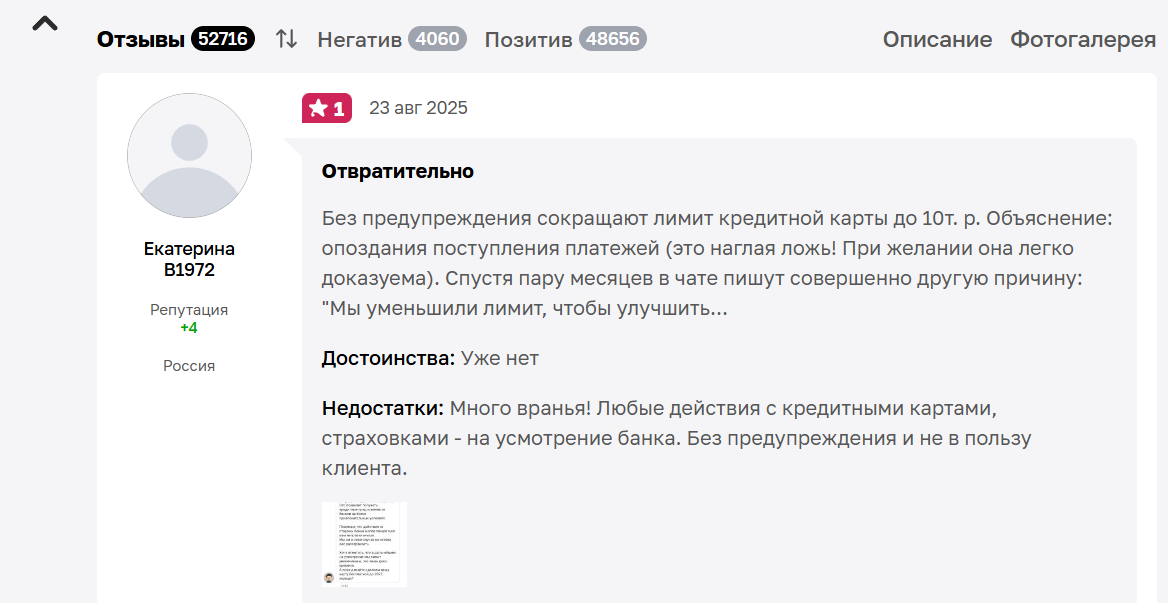Click the reviewer's default avatar image
The height and width of the screenshot is (603, 1168).
pos(189,156)
